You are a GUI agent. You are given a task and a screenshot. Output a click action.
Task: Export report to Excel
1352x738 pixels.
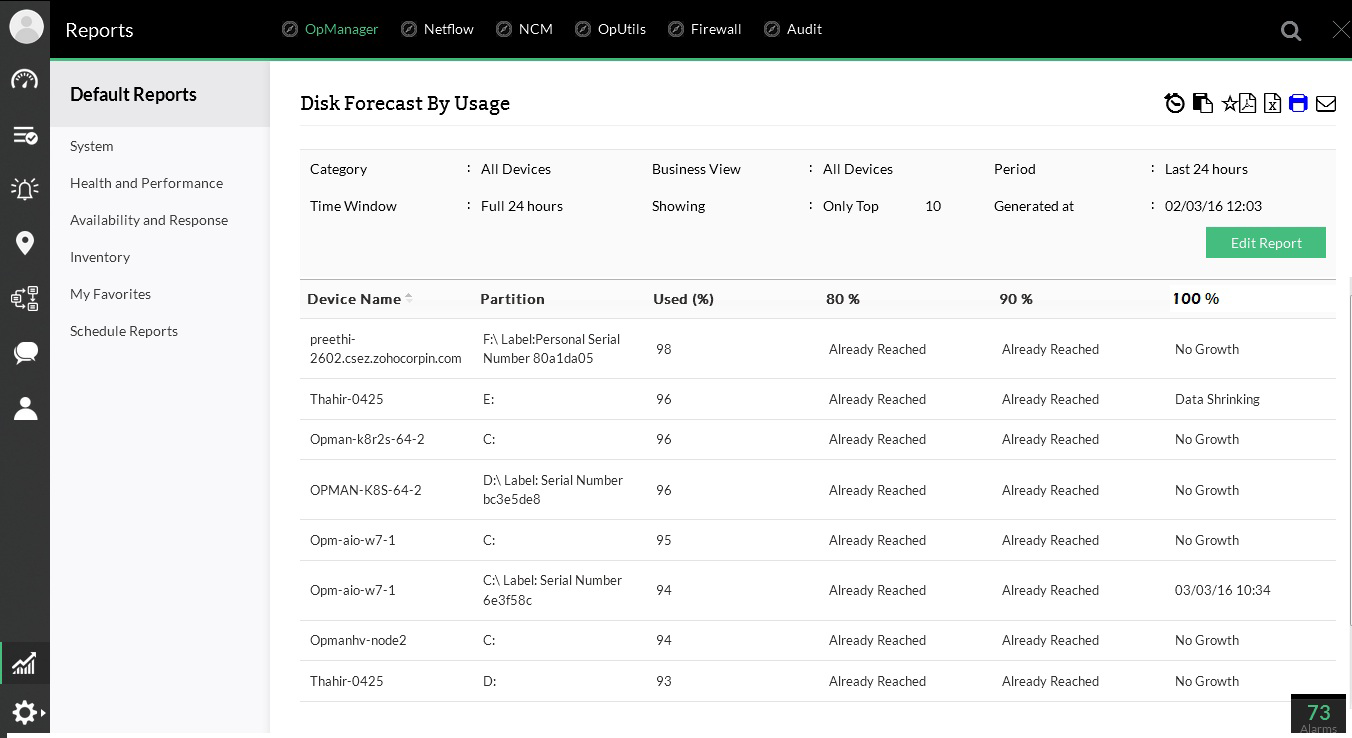1272,103
